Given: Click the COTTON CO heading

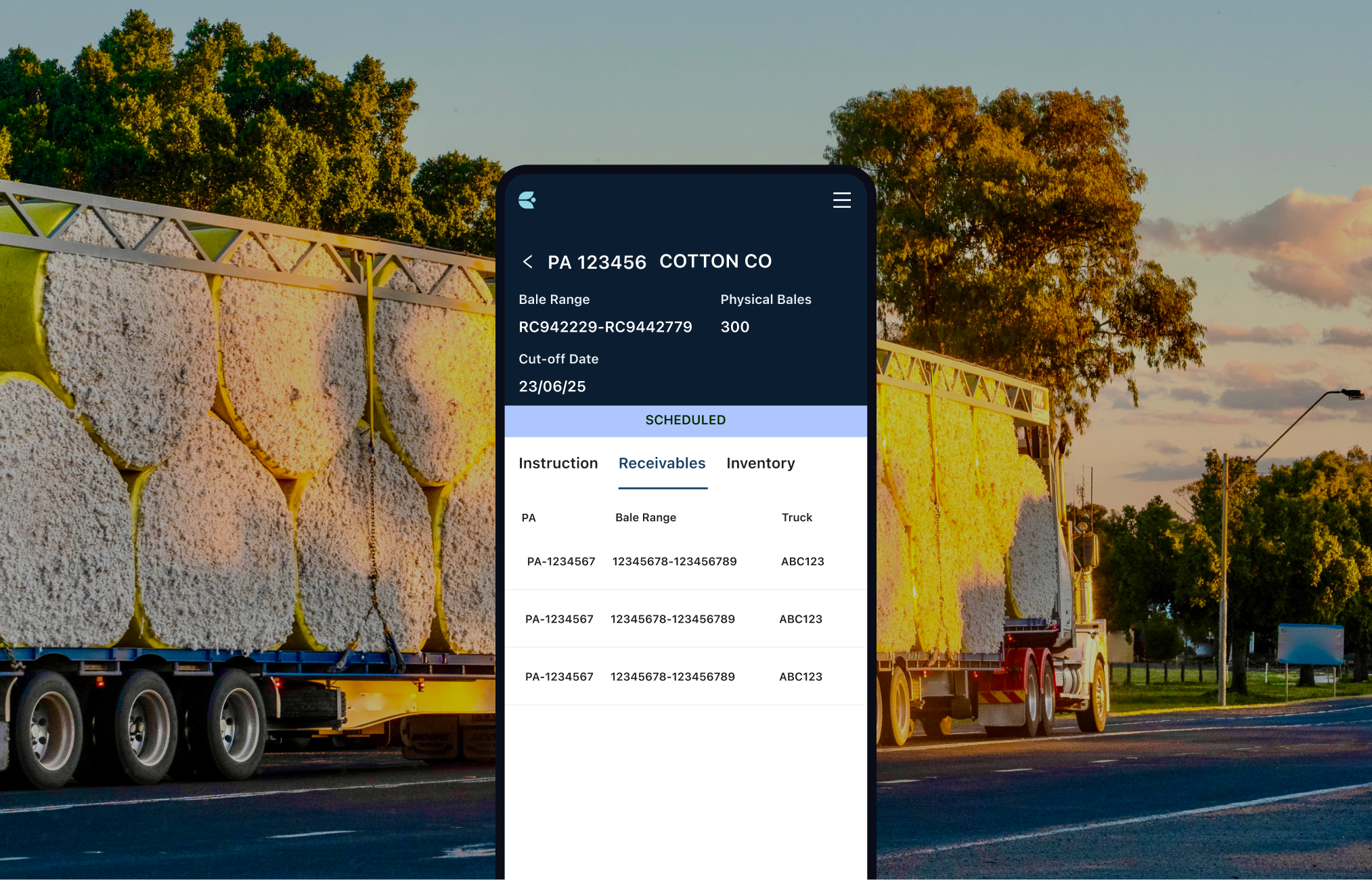Looking at the screenshot, I should coord(715,261).
